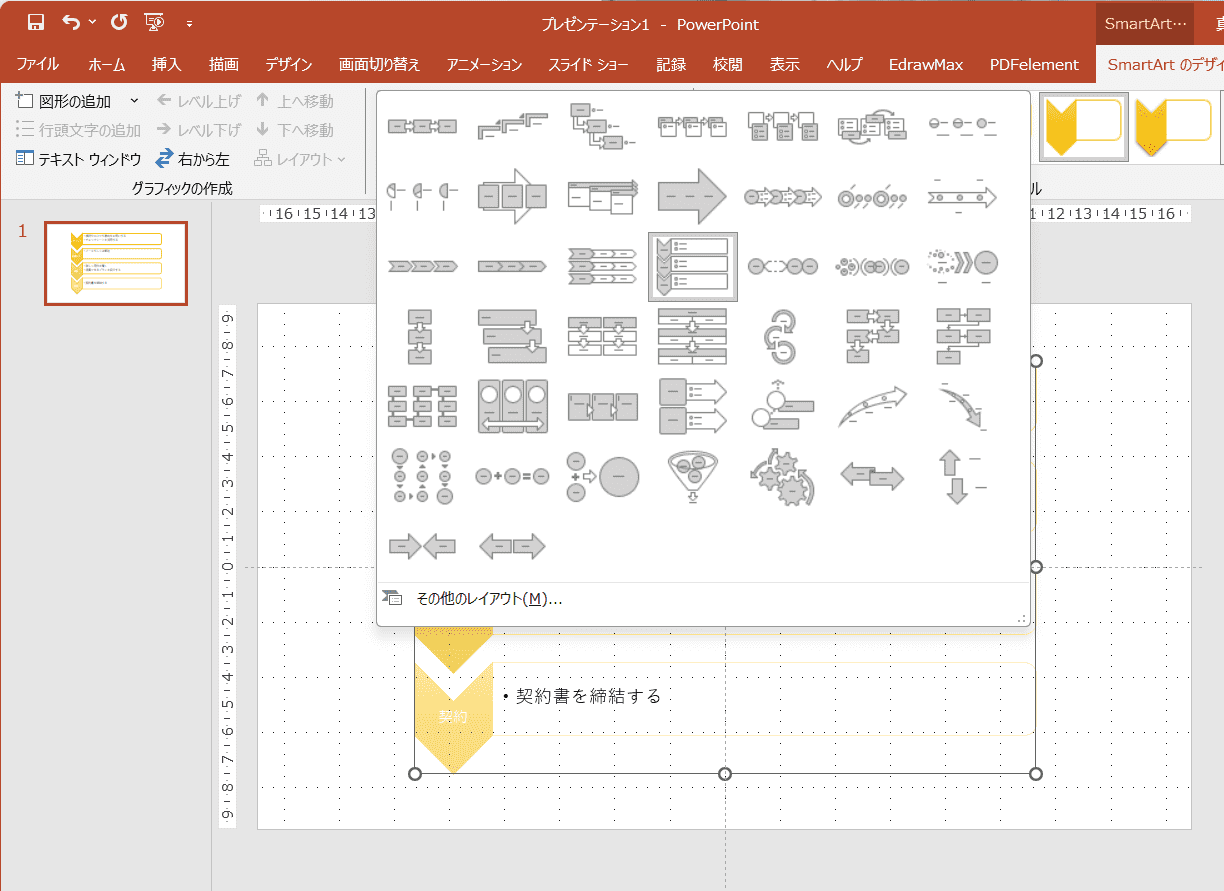The height and width of the screenshot is (891, 1224).
Task: Select the second yellow SmartArt style swatch
Action: tap(1174, 126)
